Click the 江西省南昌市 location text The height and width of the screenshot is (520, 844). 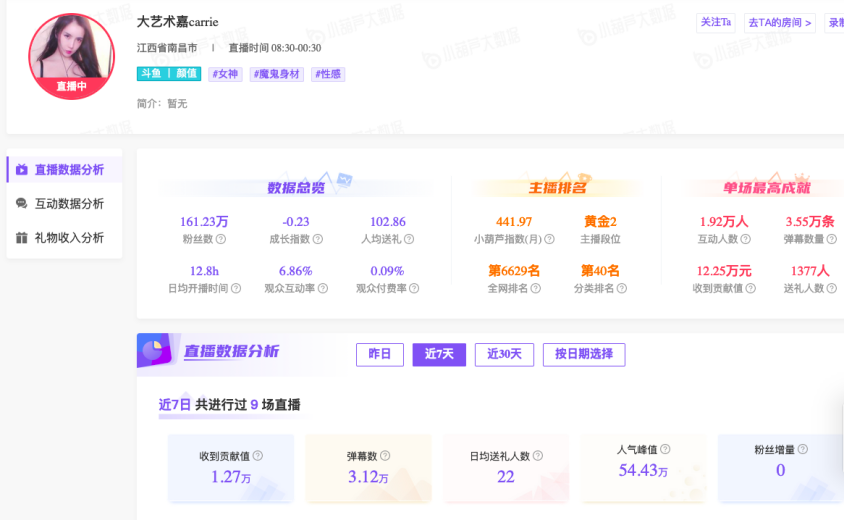167,48
